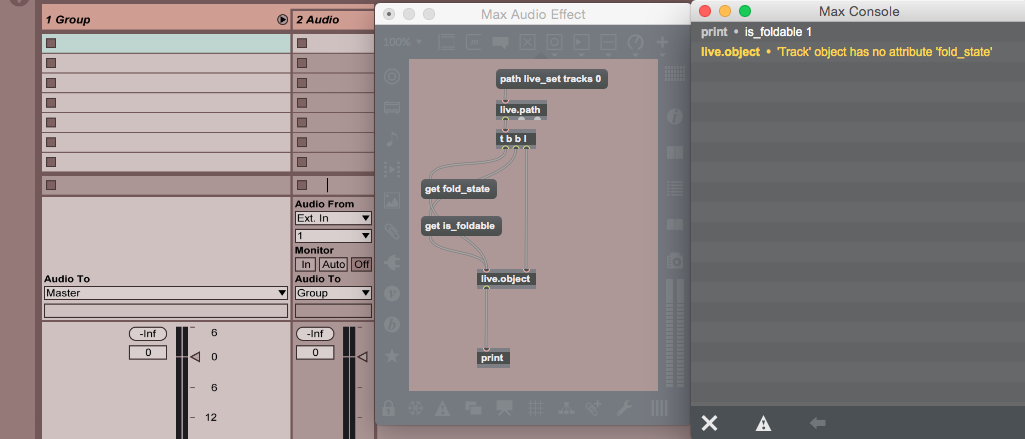Open the Ext. In audio source dropdown
The height and width of the screenshot is (439, 1025).
(x=332, y=218)
